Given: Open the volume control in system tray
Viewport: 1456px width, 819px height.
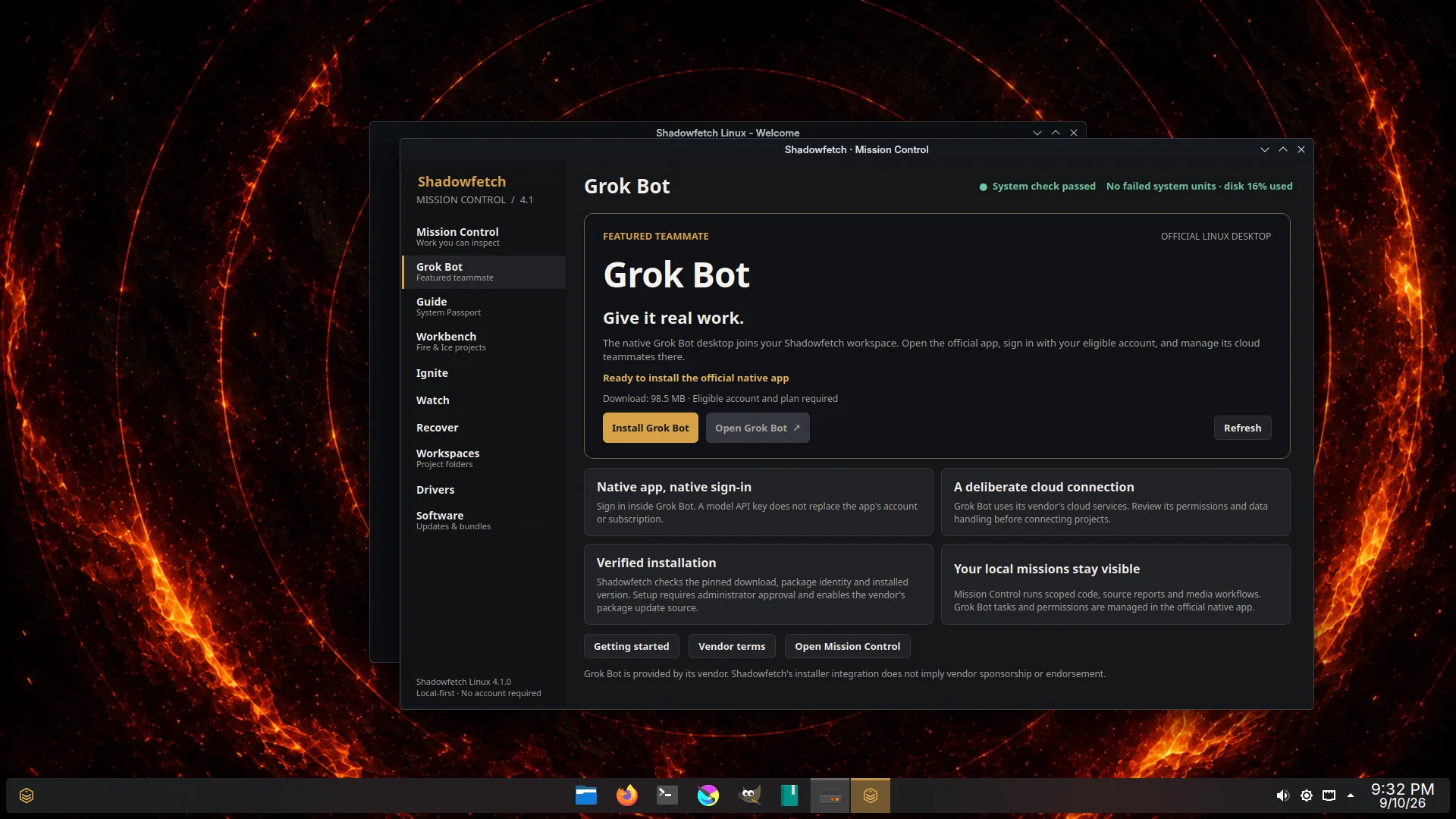Looking at the screenshot, I should (x=1282, y=795).
